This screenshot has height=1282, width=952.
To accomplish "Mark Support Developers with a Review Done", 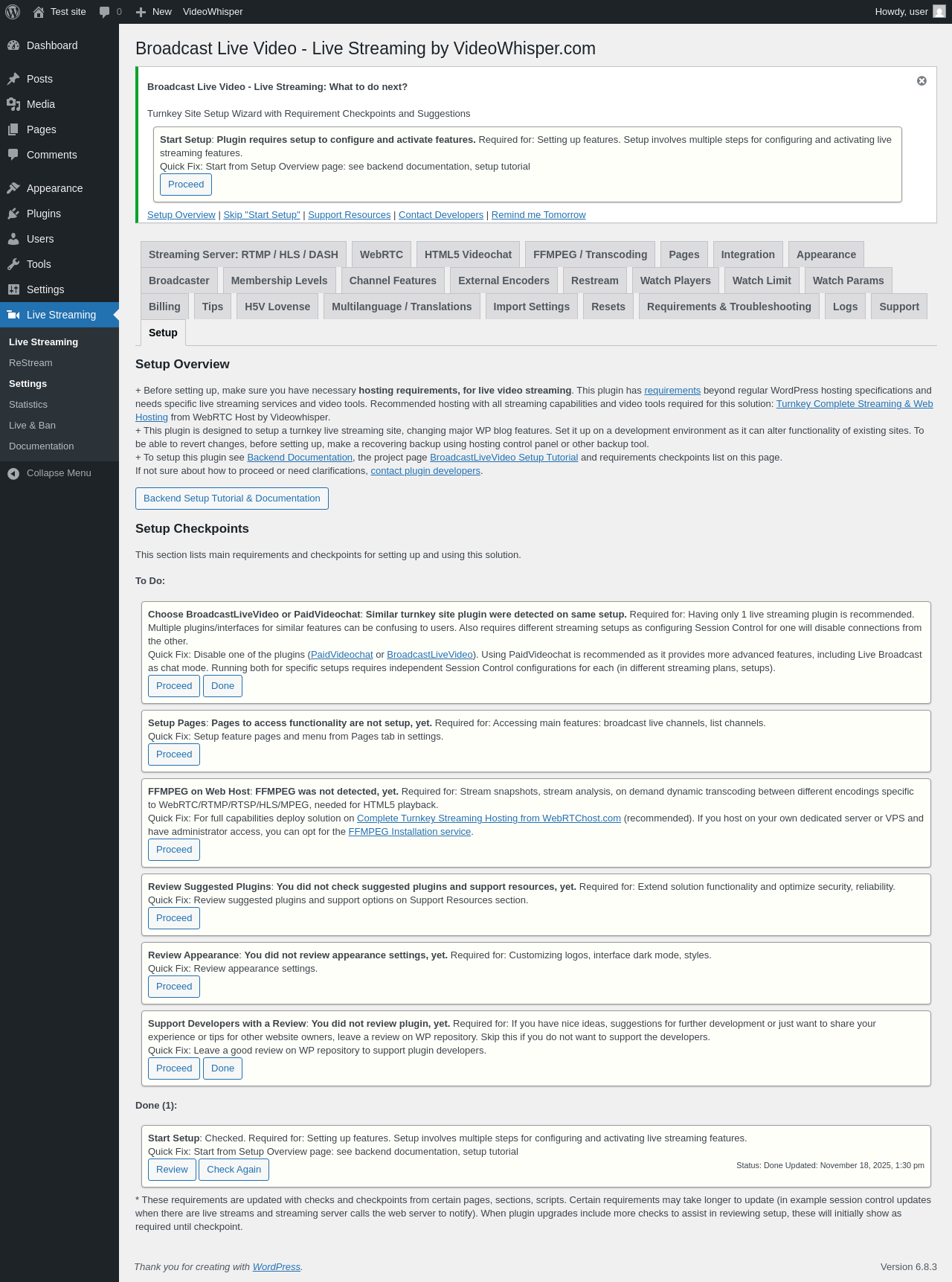I will coord(222,1068).
